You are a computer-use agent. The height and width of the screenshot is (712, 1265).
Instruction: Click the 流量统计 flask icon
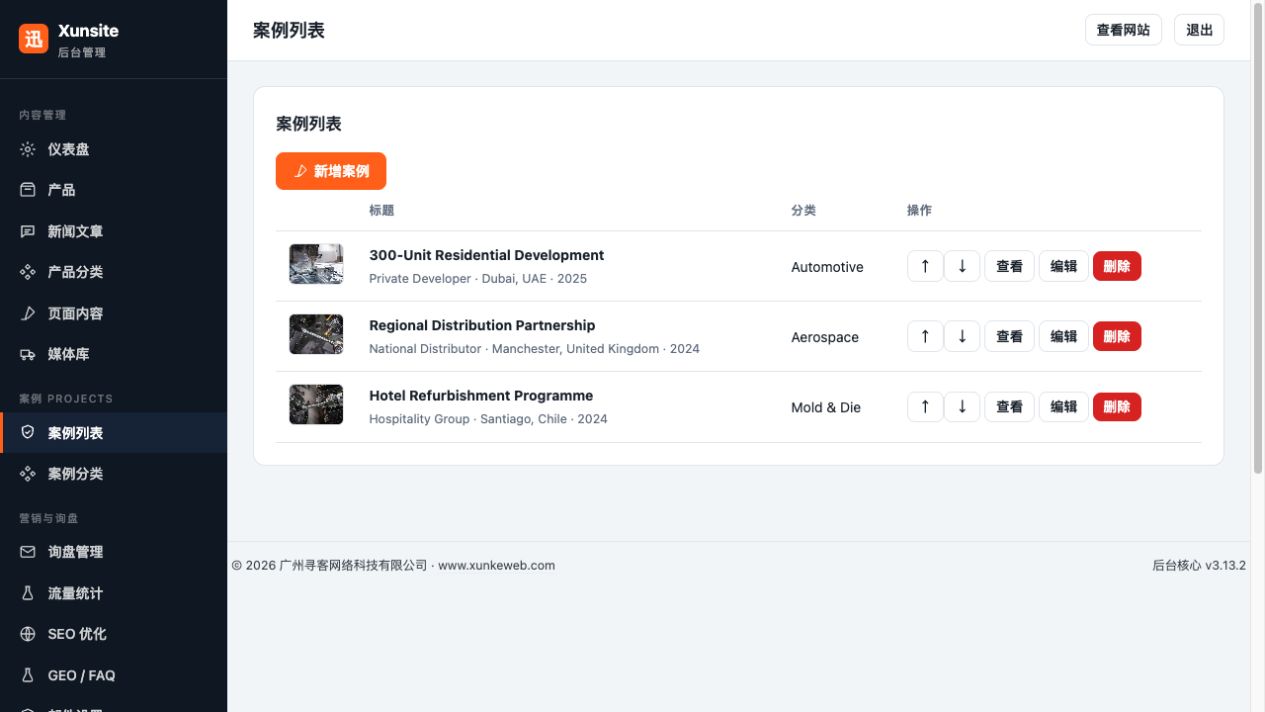click(28, 593)
